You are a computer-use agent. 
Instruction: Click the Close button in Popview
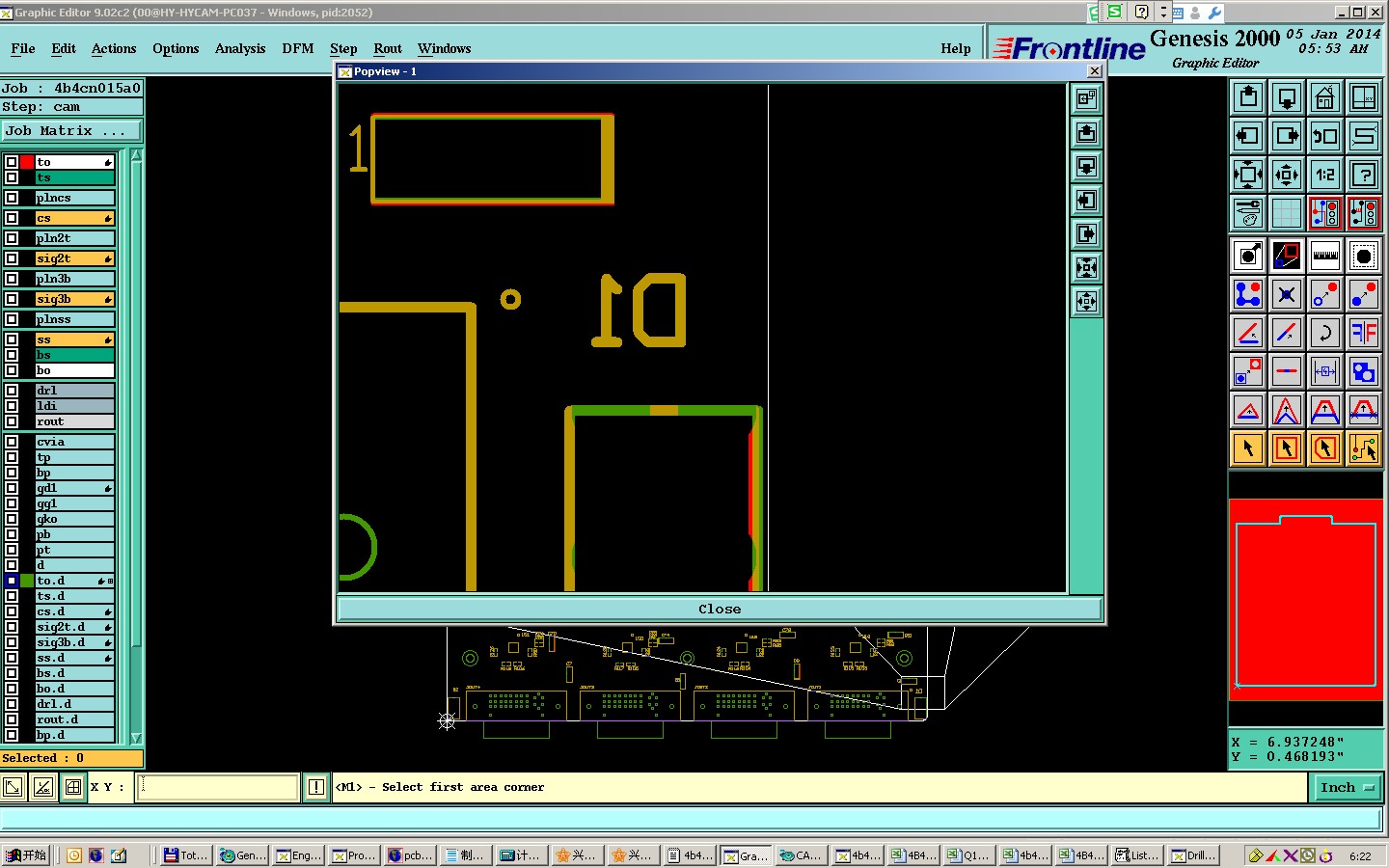tap(720, 609)
